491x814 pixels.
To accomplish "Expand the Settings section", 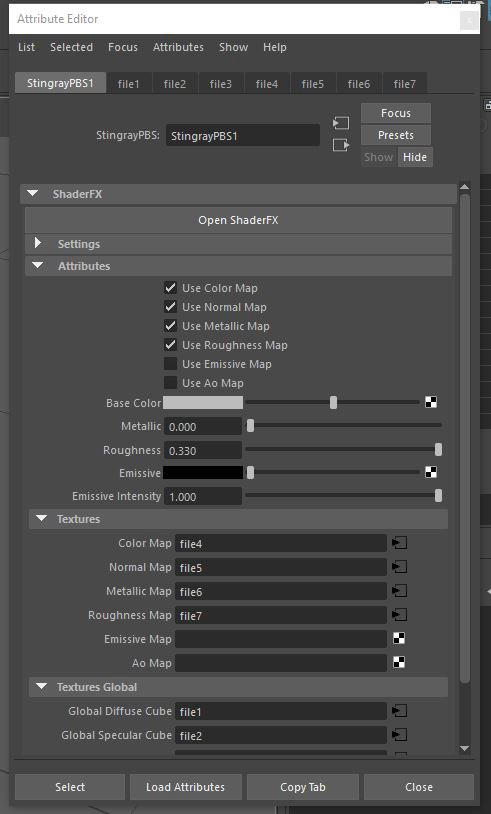I will click(37, 243).
